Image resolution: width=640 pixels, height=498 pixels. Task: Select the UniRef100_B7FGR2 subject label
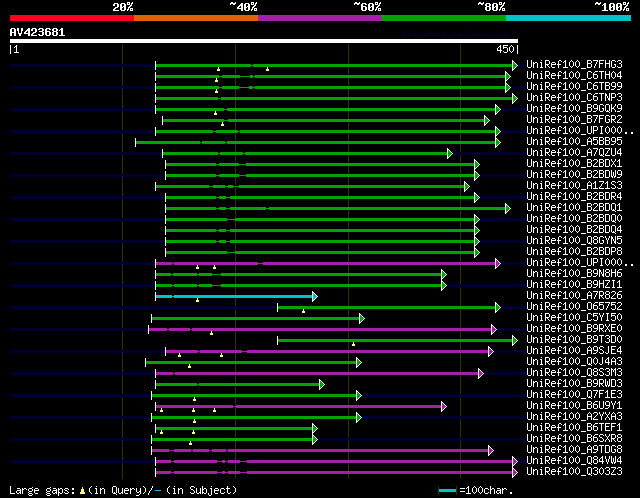click(574, 119)
